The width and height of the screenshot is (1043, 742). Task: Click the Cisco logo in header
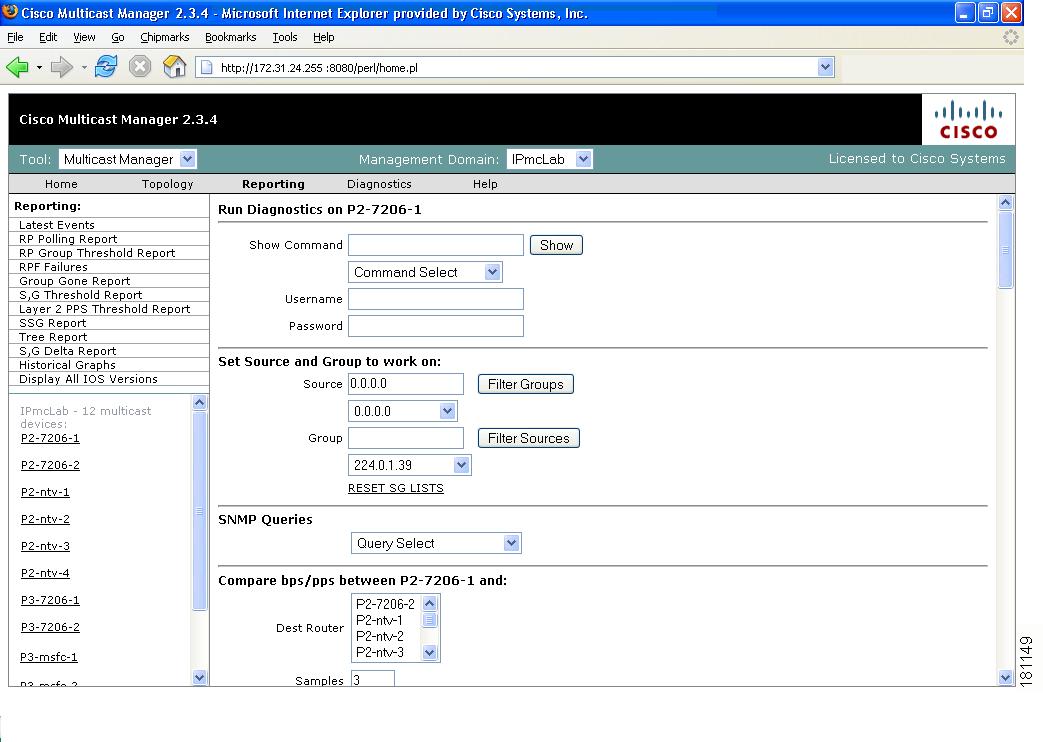(968, 120)
